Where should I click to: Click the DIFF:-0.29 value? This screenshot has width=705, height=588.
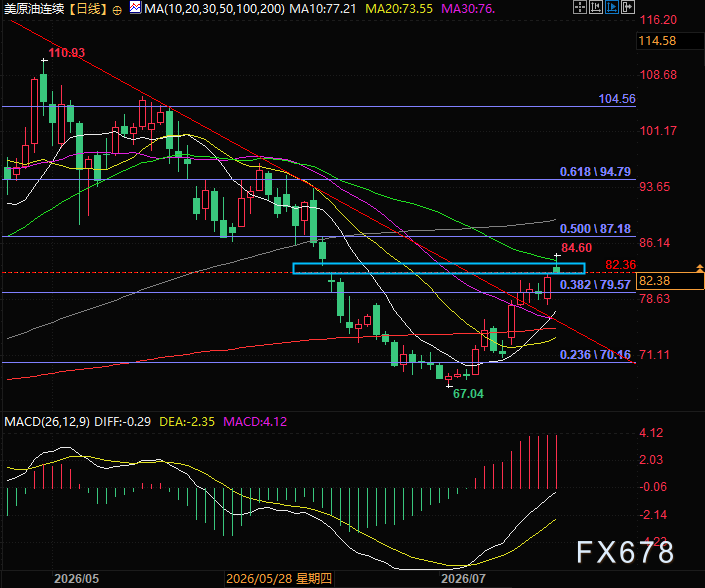click(x=123, y=422)
